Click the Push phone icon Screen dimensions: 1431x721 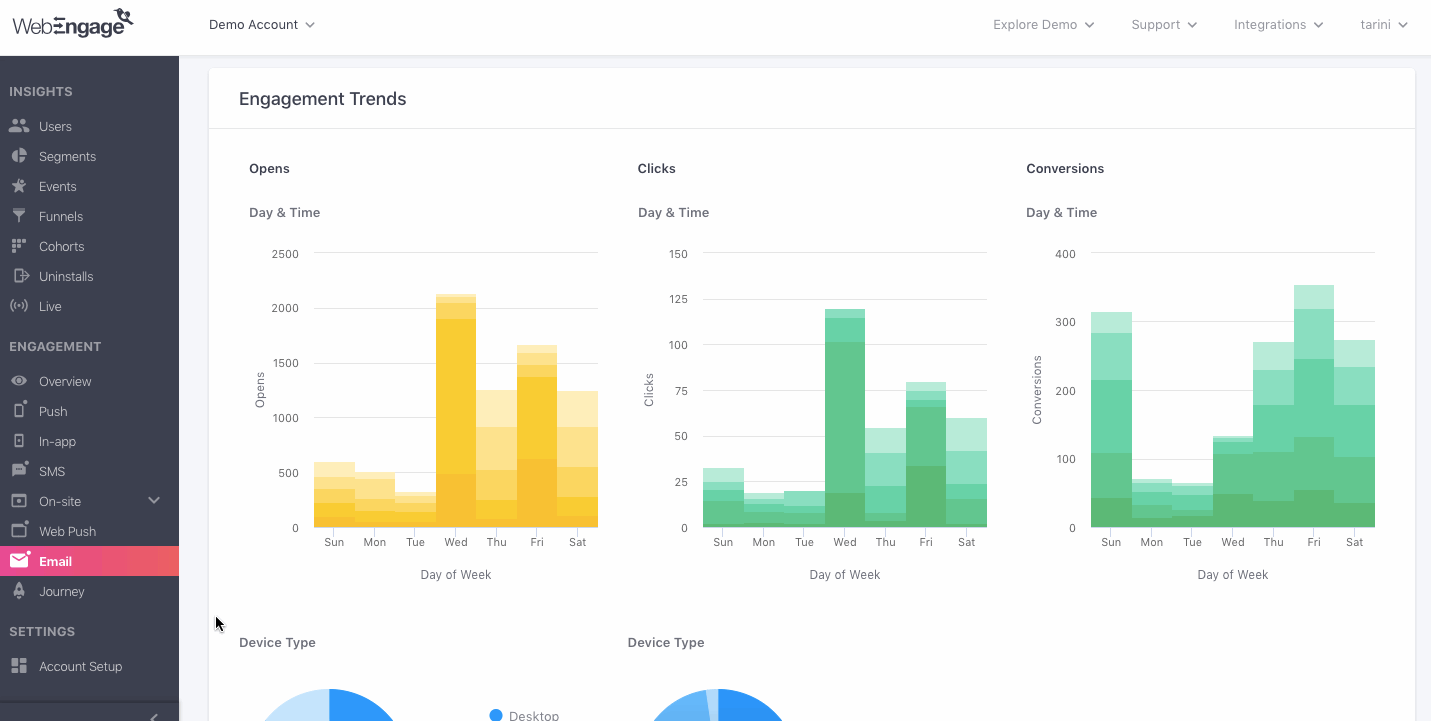[x=19, y=411]
